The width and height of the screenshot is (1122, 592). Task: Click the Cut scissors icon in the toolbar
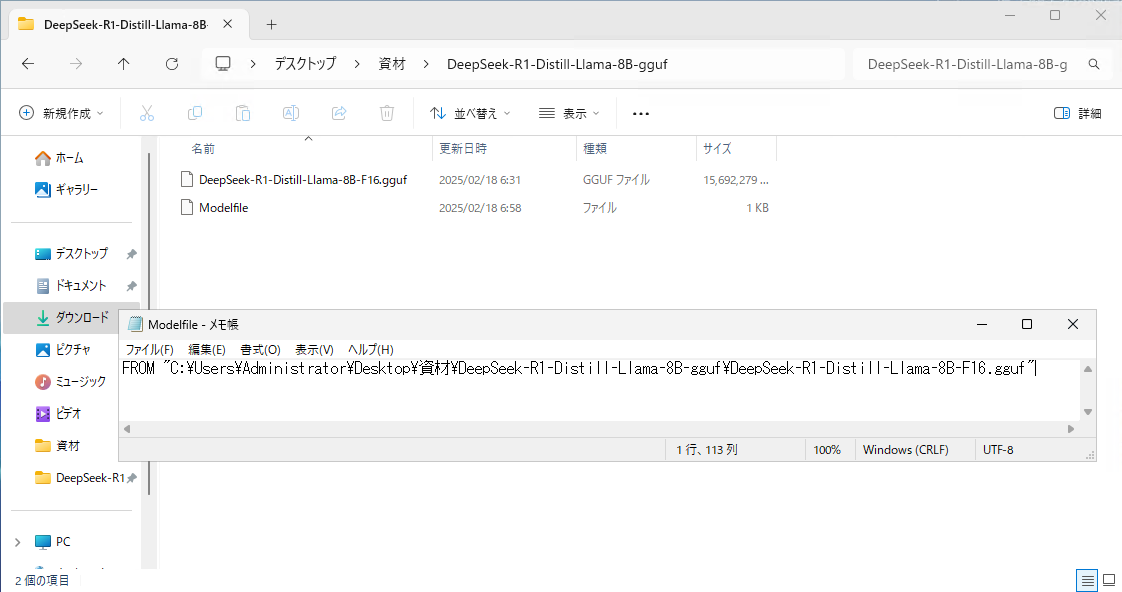147,113
